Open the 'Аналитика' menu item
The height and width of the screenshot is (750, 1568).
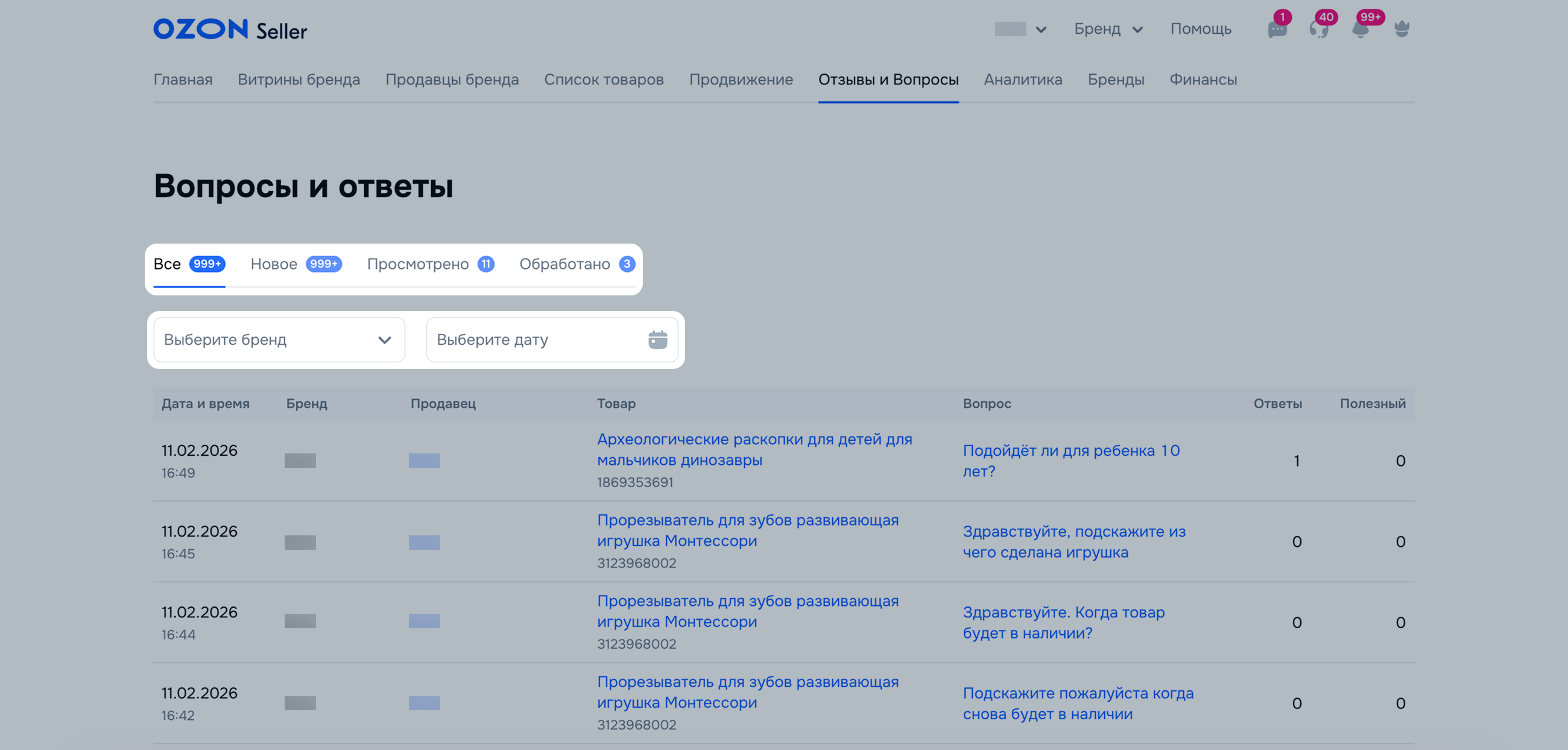coord(1023,80)
